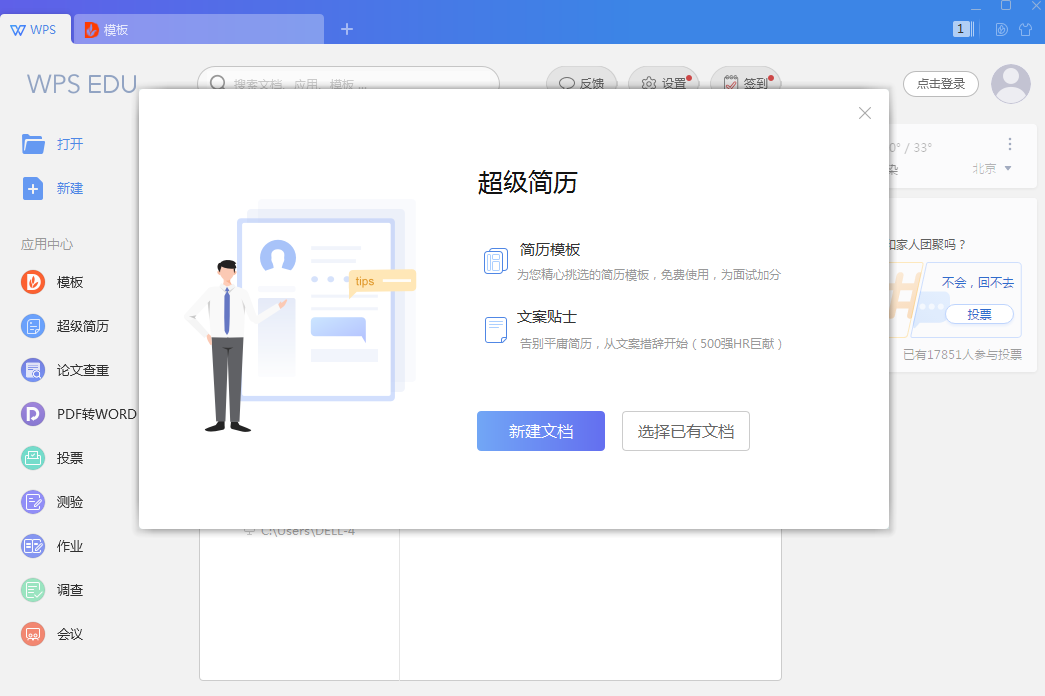Screen dimensions: 1045x696
Task: Open 测验 app in sidebar
Action: point(53,502)
